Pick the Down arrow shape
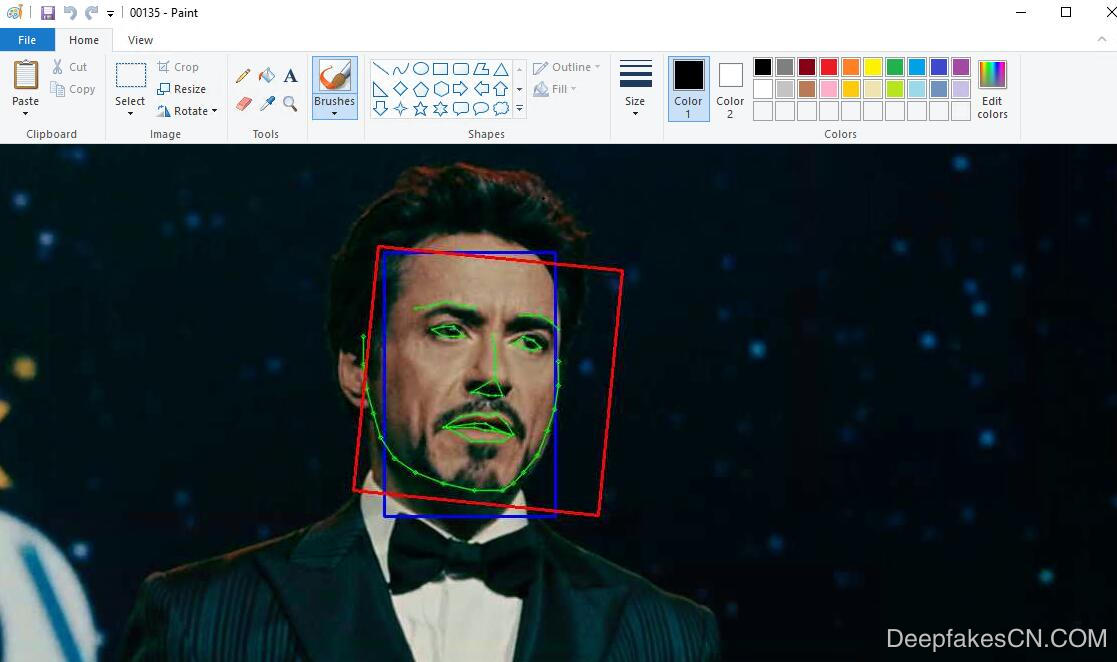Viewport: 1117px width, 662px height. [x=380, y=108]
